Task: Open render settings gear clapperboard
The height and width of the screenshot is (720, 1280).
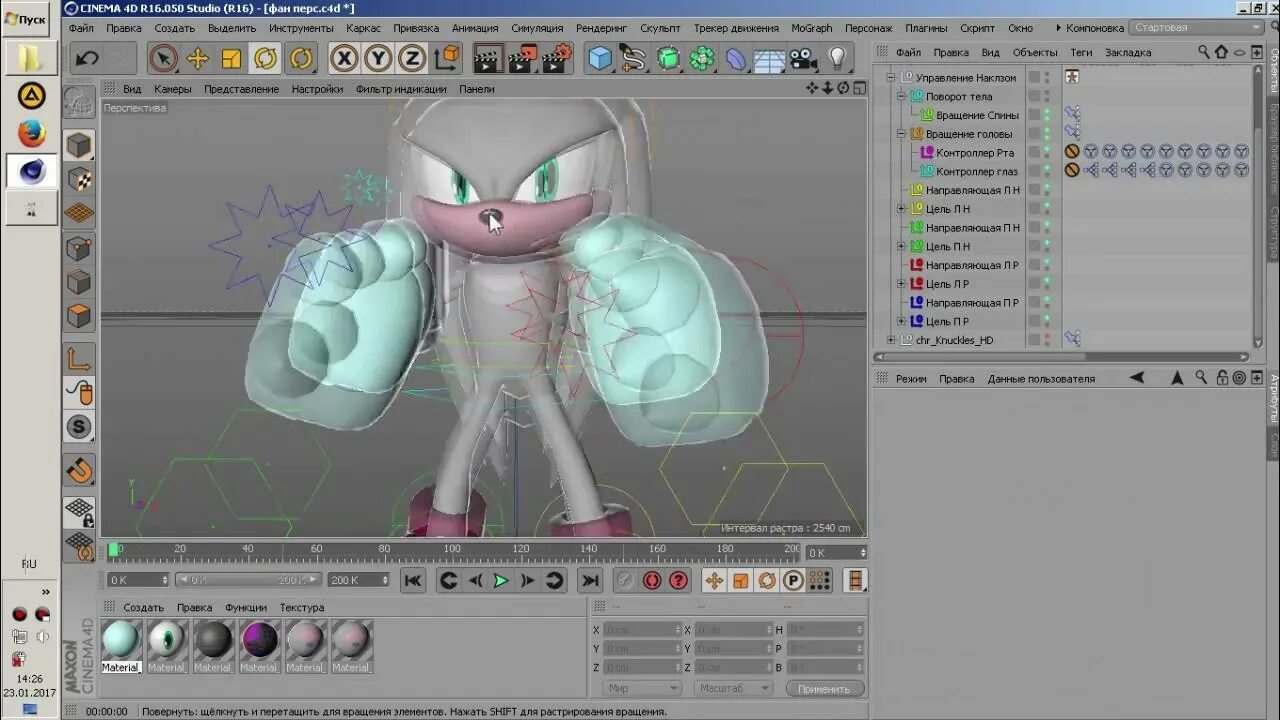Action: pos(558,59)
